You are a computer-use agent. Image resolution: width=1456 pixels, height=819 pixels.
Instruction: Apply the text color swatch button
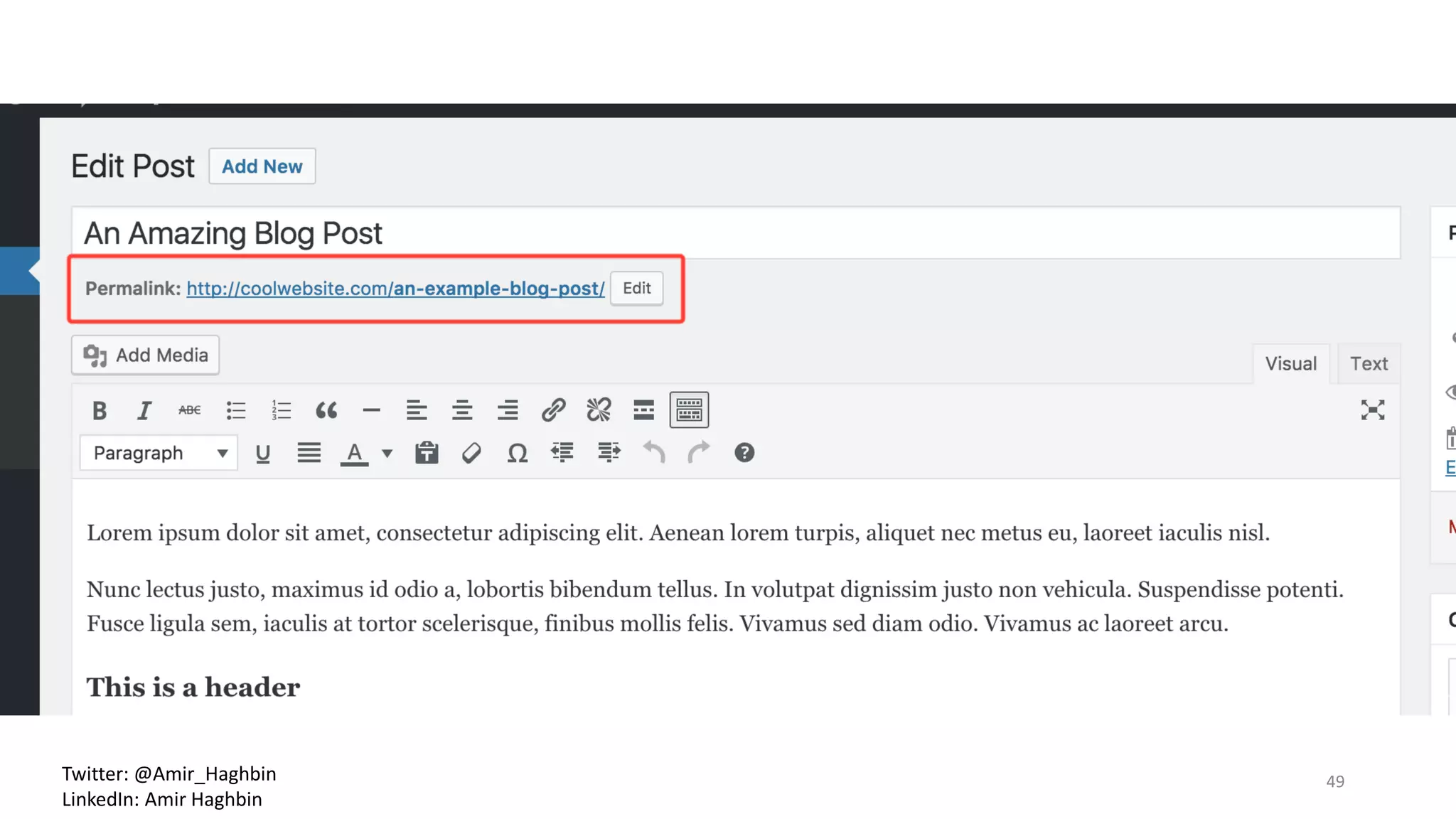(x=355, y=453)
